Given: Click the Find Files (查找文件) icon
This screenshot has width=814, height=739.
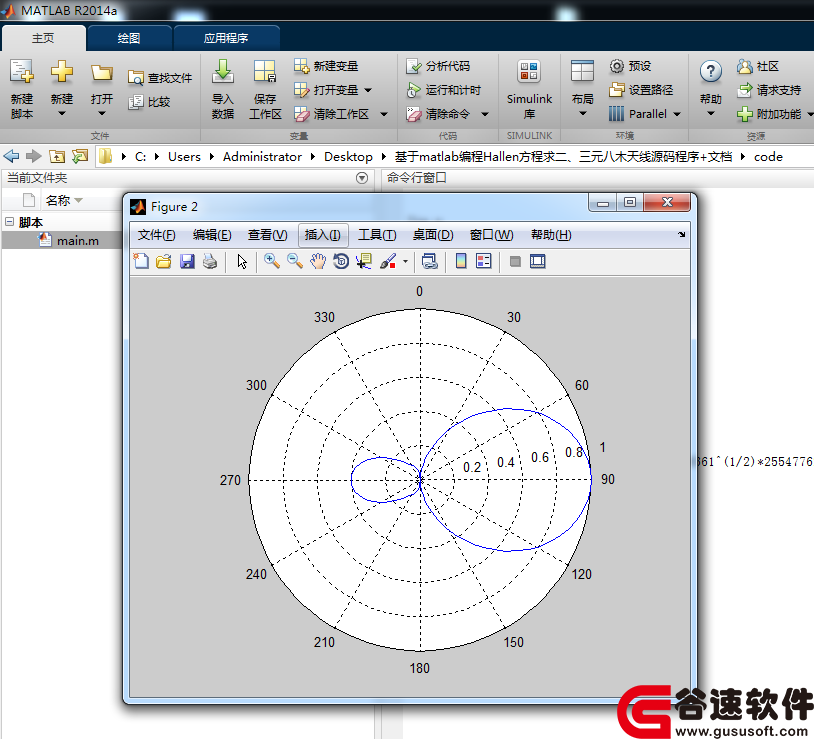Looking at the screenshot, I should pyautogui.click(x=135, y=78).
